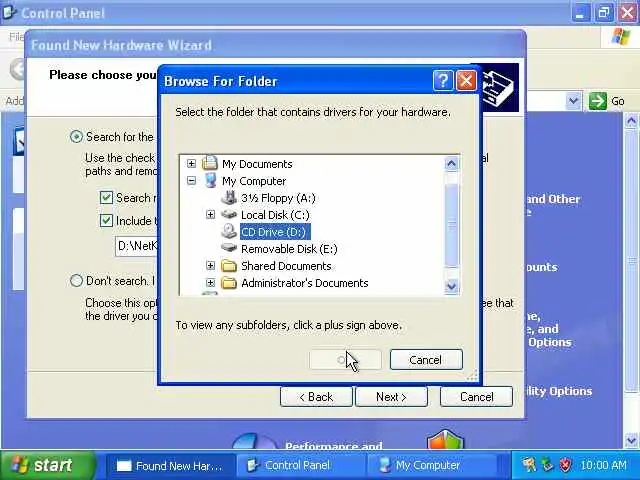The width and height of the screenshot is (640, 480).
Task: Select Local Disk (C:) entry
Action: [x=275, y=215]
